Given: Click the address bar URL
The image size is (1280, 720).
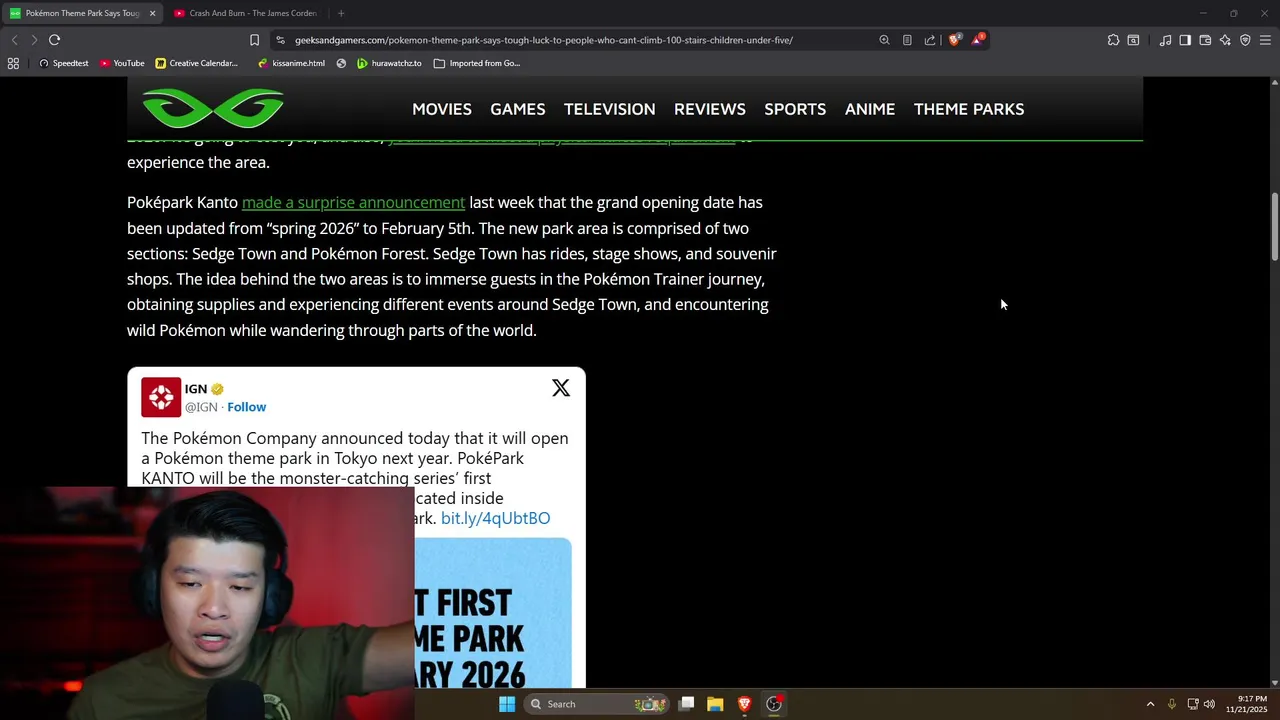Looking at the screenshot, I should coord(544,40).
